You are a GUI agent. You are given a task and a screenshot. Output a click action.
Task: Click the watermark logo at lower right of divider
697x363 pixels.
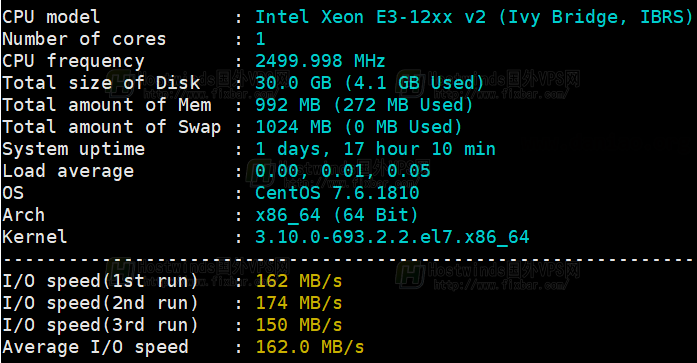(x=410, y=275)
